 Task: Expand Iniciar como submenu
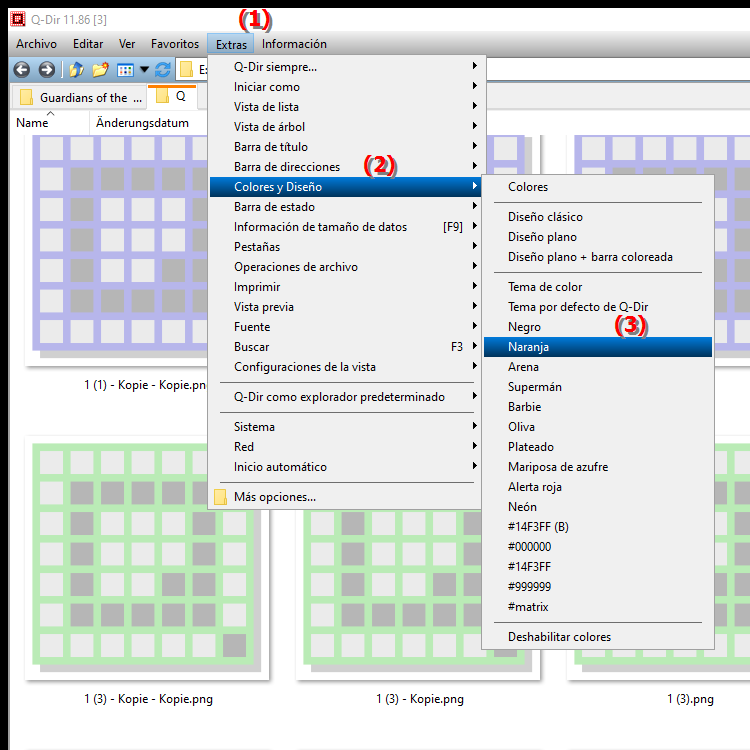coord(345,87)
